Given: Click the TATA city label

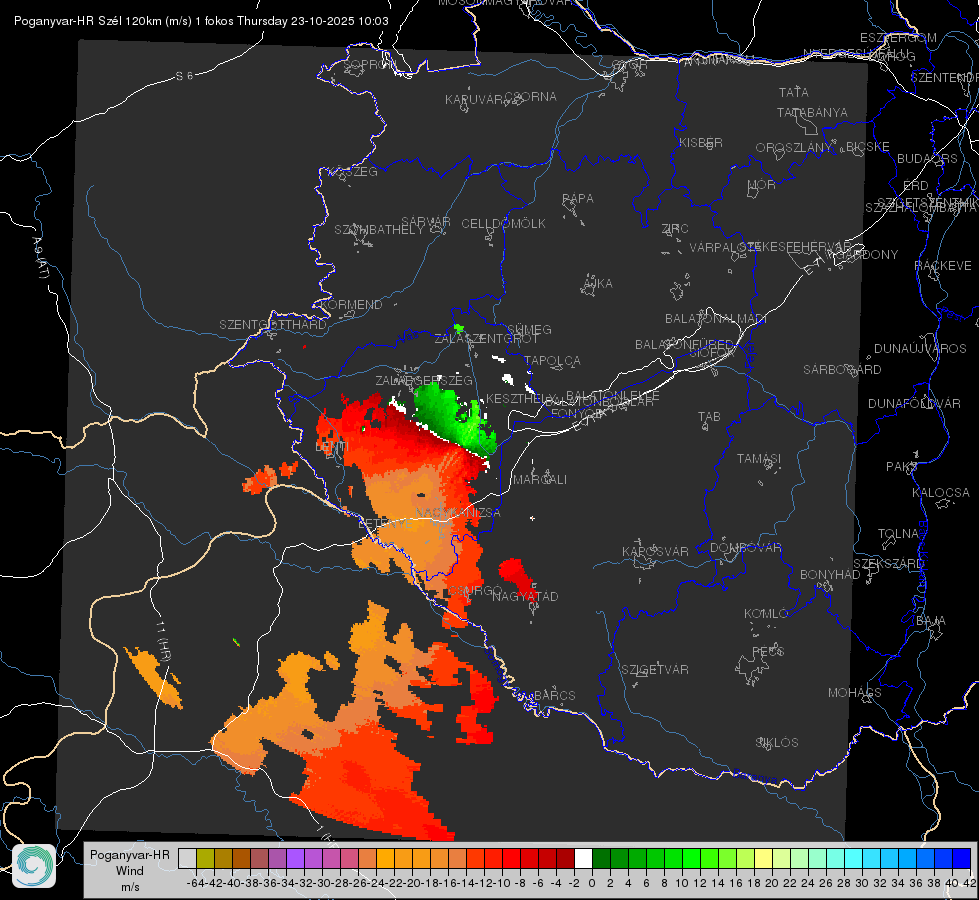Looking at the screenshot, I should point(794,92).
